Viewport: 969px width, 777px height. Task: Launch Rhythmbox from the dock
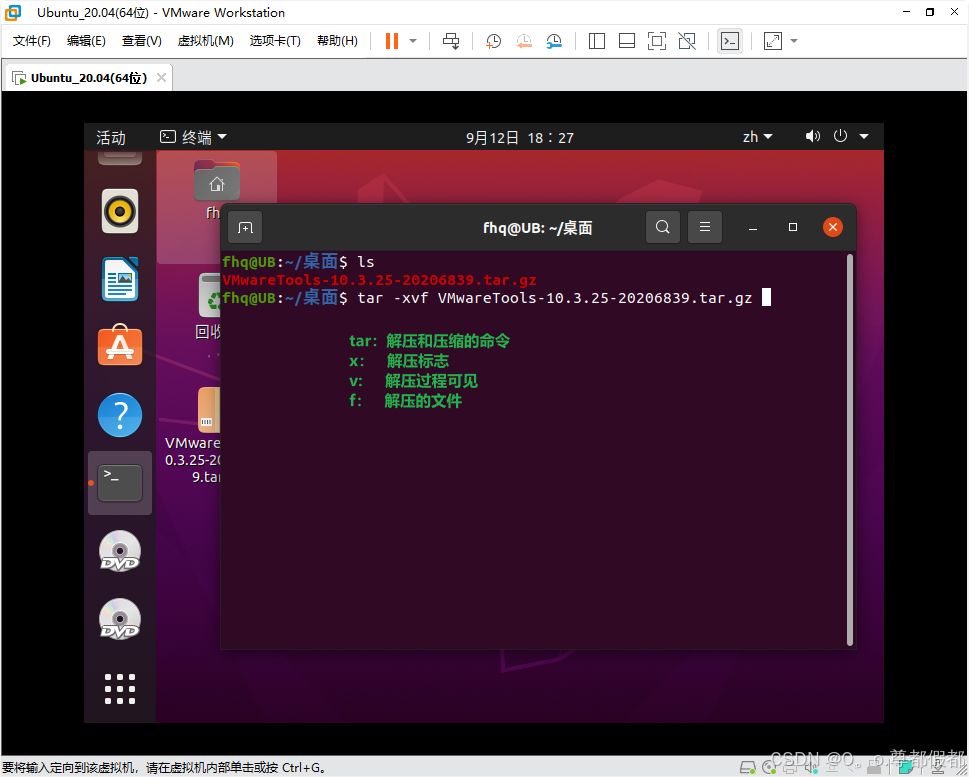point(120,211)
